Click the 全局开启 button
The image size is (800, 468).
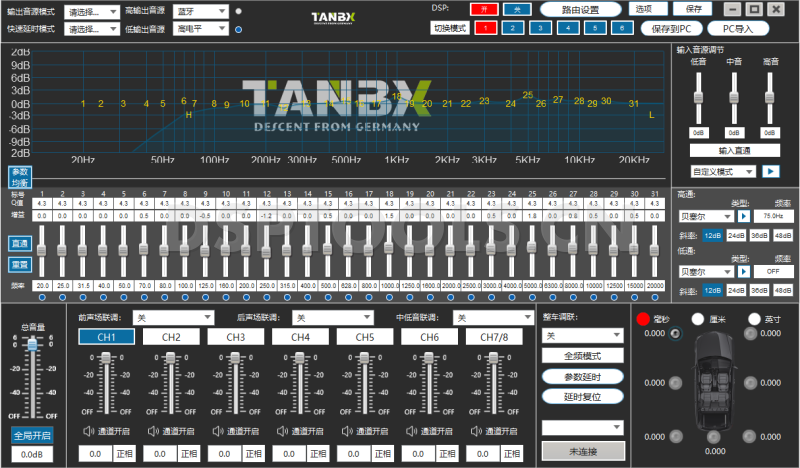[x=32, y=435]
